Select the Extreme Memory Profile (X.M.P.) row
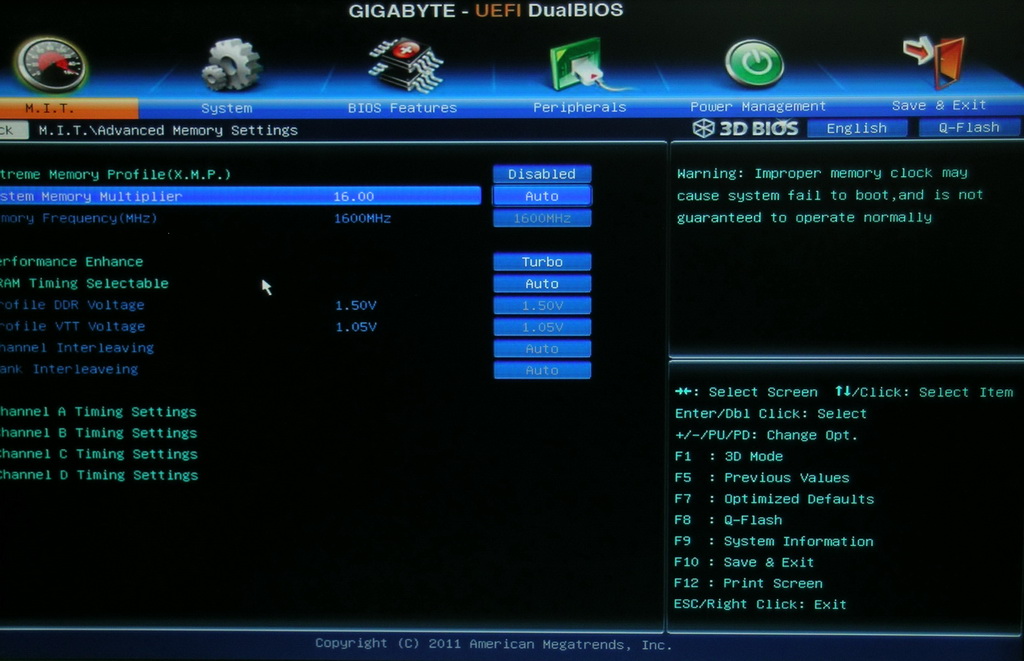This screenshot has height=661, width=1024. coord(116,174)
